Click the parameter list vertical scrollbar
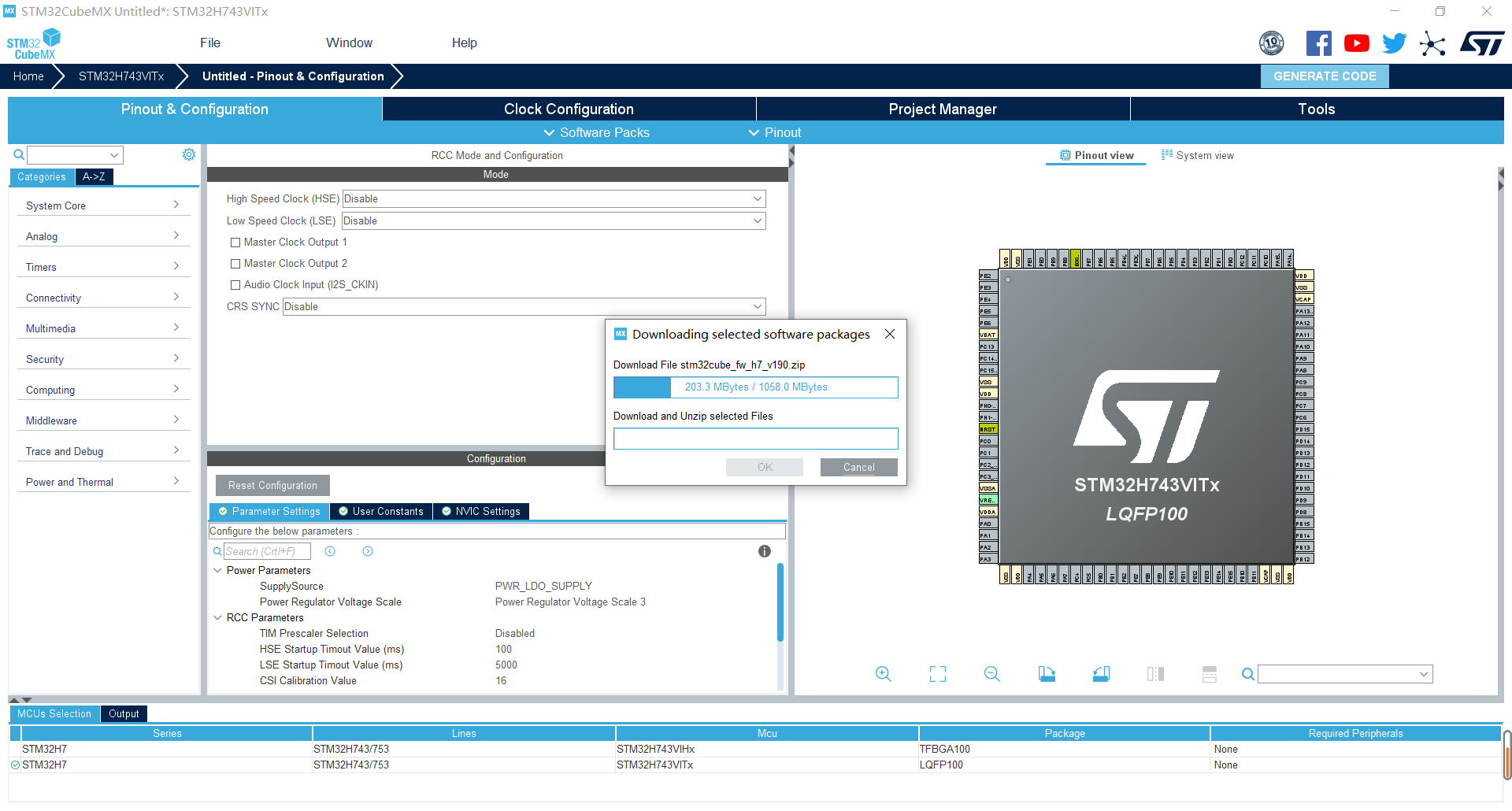Screen dimensions: 1512x811 780,602
